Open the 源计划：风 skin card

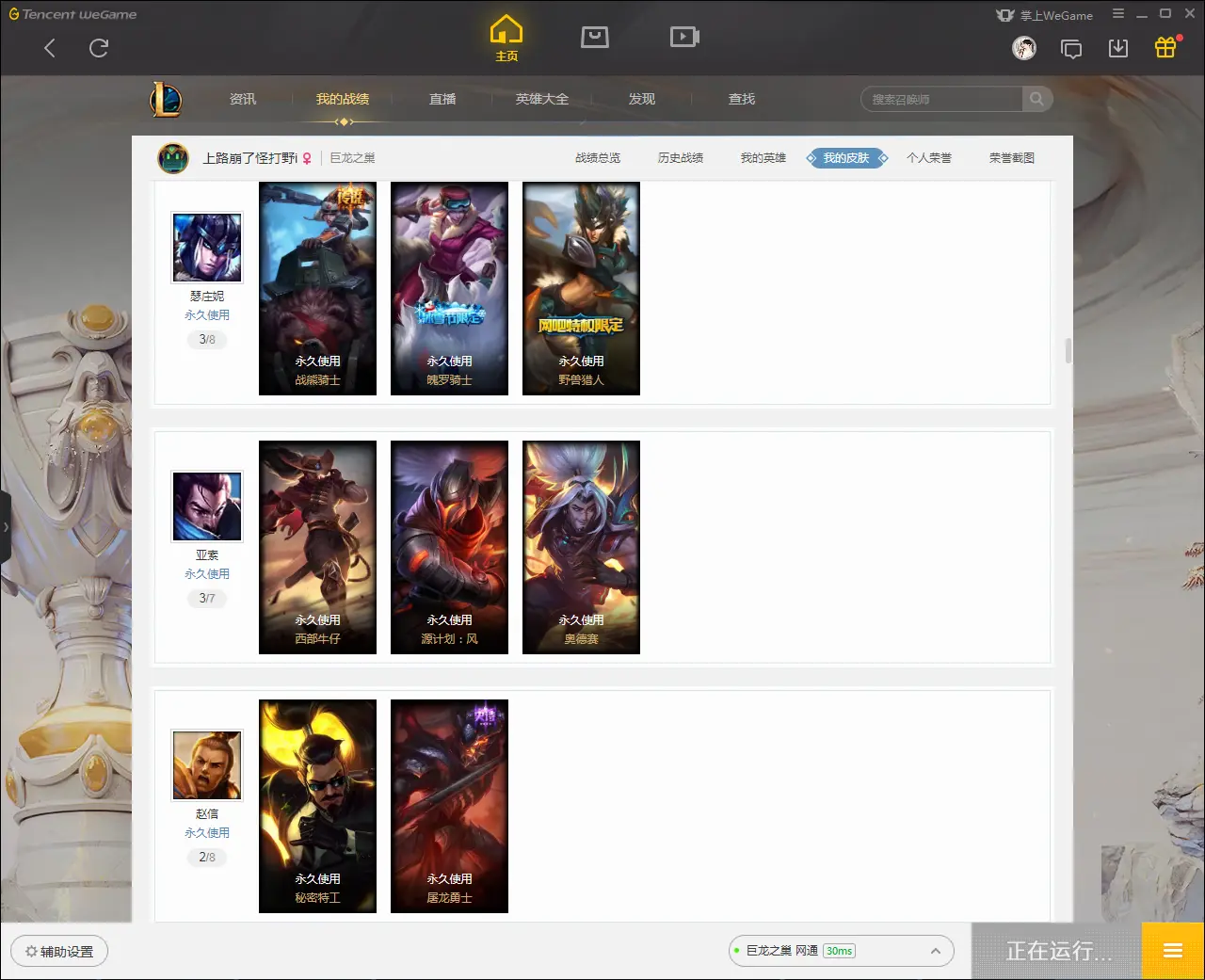[449, 548]
